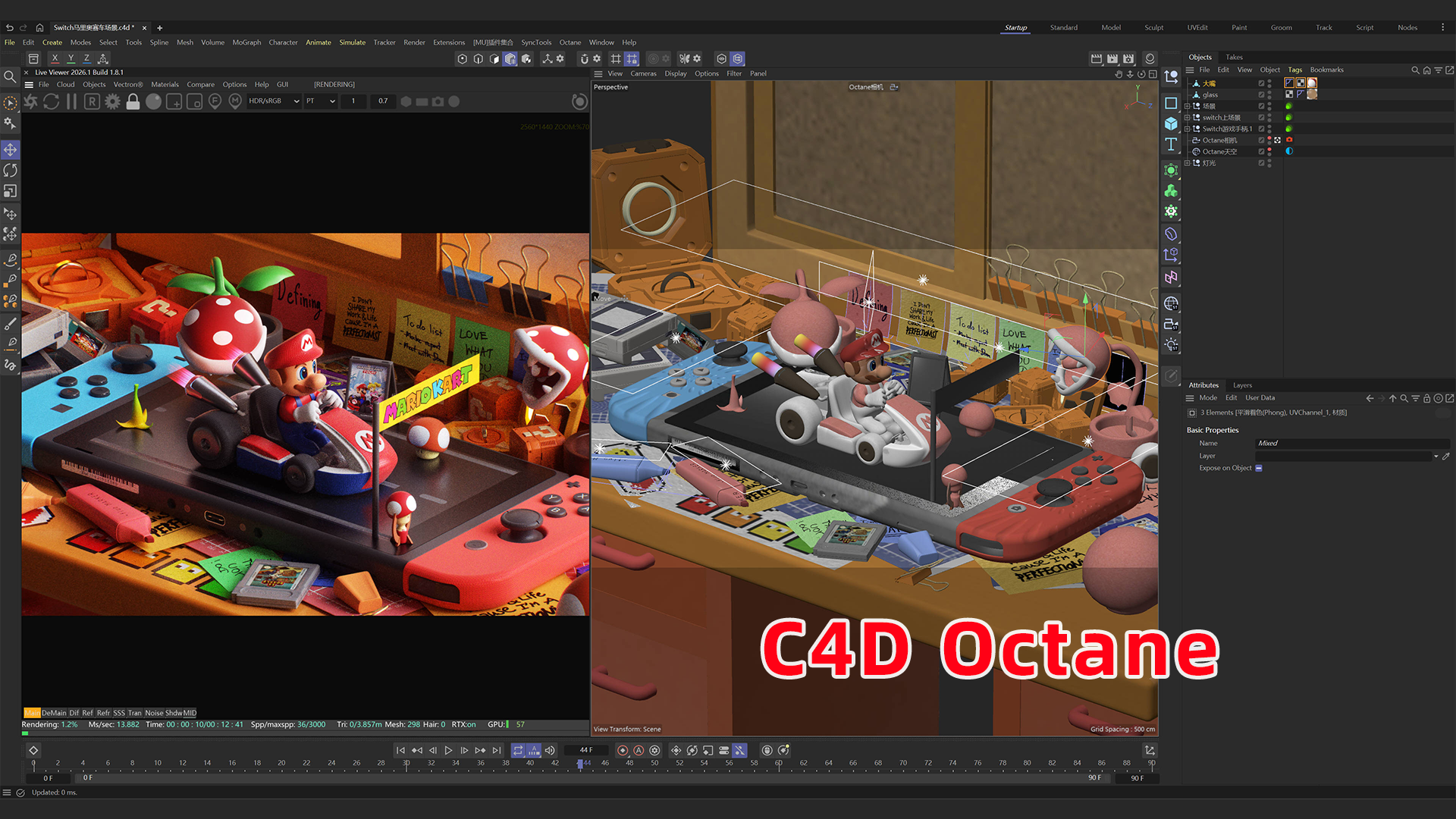
Task: Click the Live Viewer lock resolution icon
Action: click(x=133, y=102)
